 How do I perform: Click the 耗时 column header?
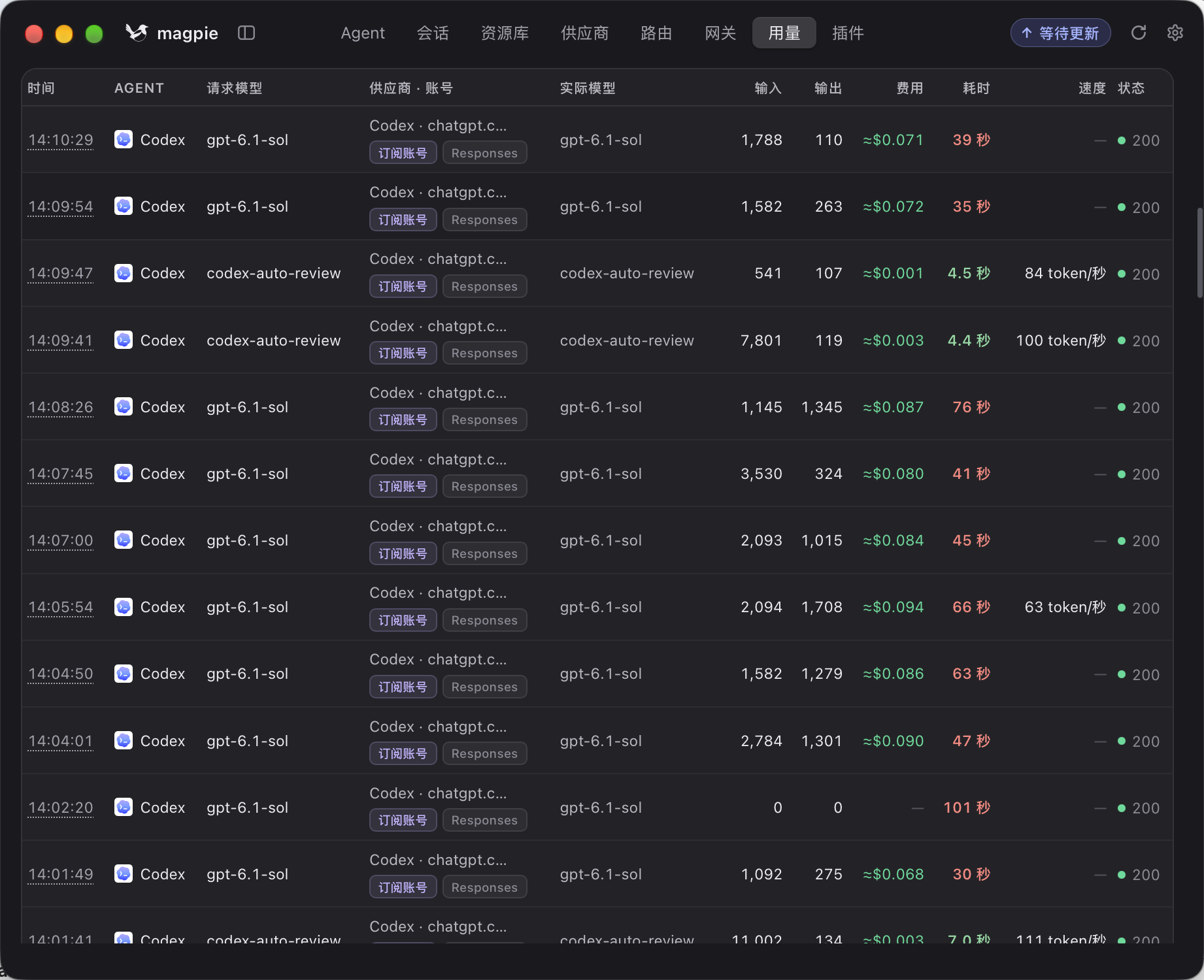977,88
